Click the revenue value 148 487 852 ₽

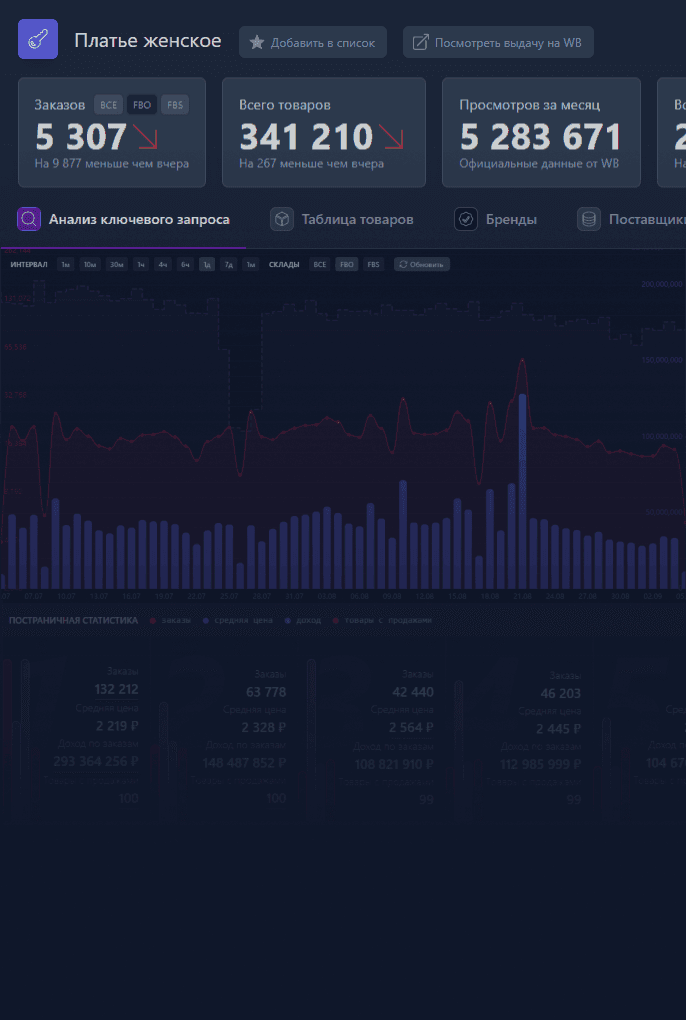tap(244, 763)
